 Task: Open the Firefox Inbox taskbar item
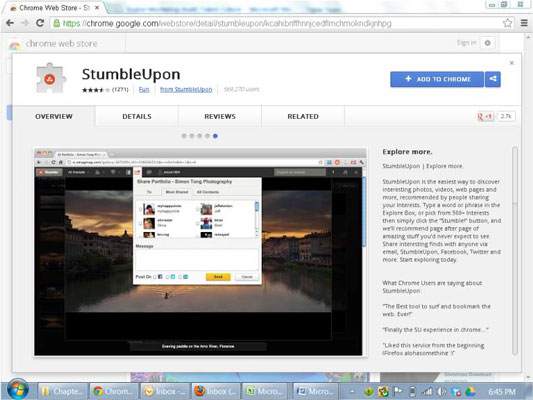[x=216, y=391]
